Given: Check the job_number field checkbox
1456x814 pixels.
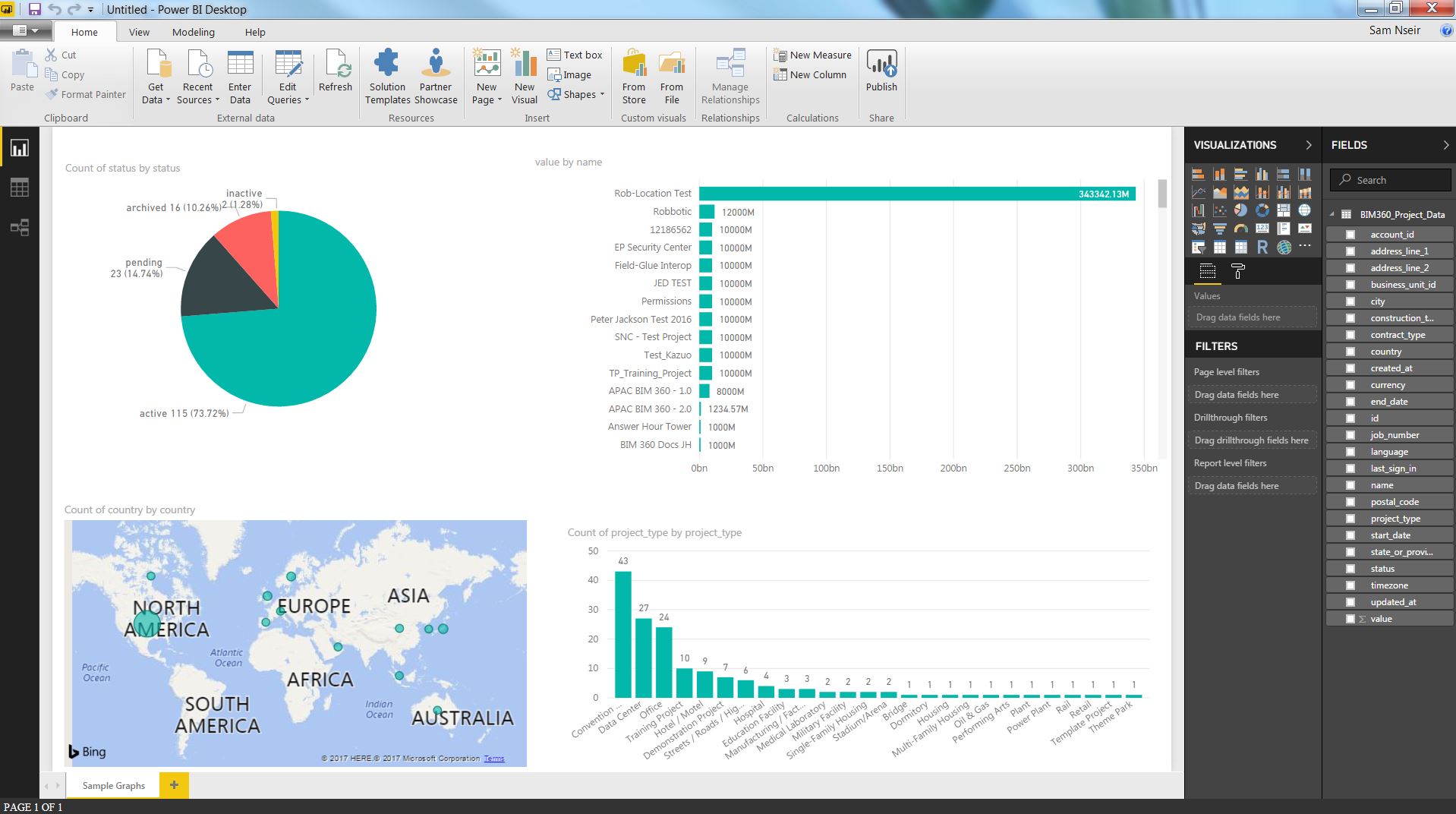Looking at the screenshot, I should tap(1350, 435).
